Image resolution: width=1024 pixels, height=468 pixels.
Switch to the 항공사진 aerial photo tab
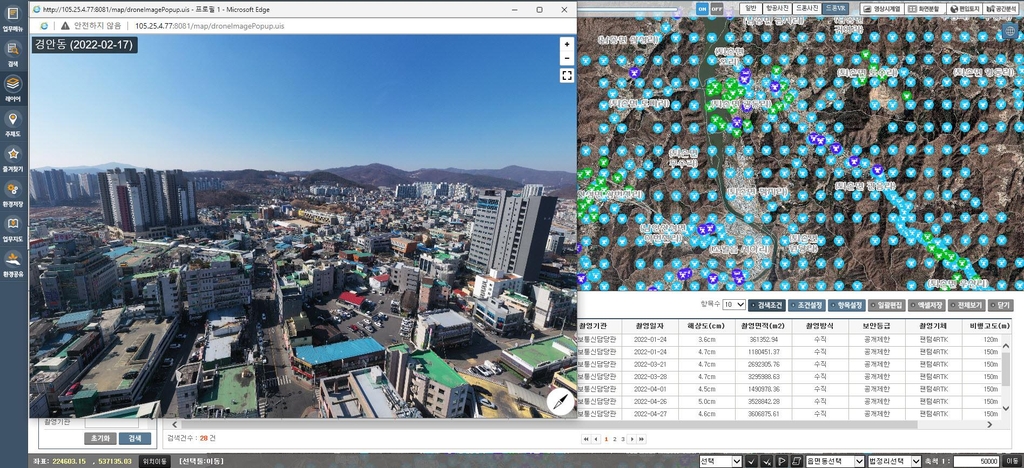click(776, 8)
